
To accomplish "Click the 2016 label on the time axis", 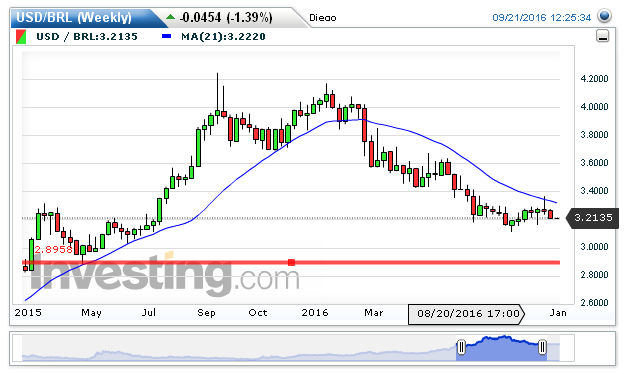I will pyautogui.click(x=315, y=312).
